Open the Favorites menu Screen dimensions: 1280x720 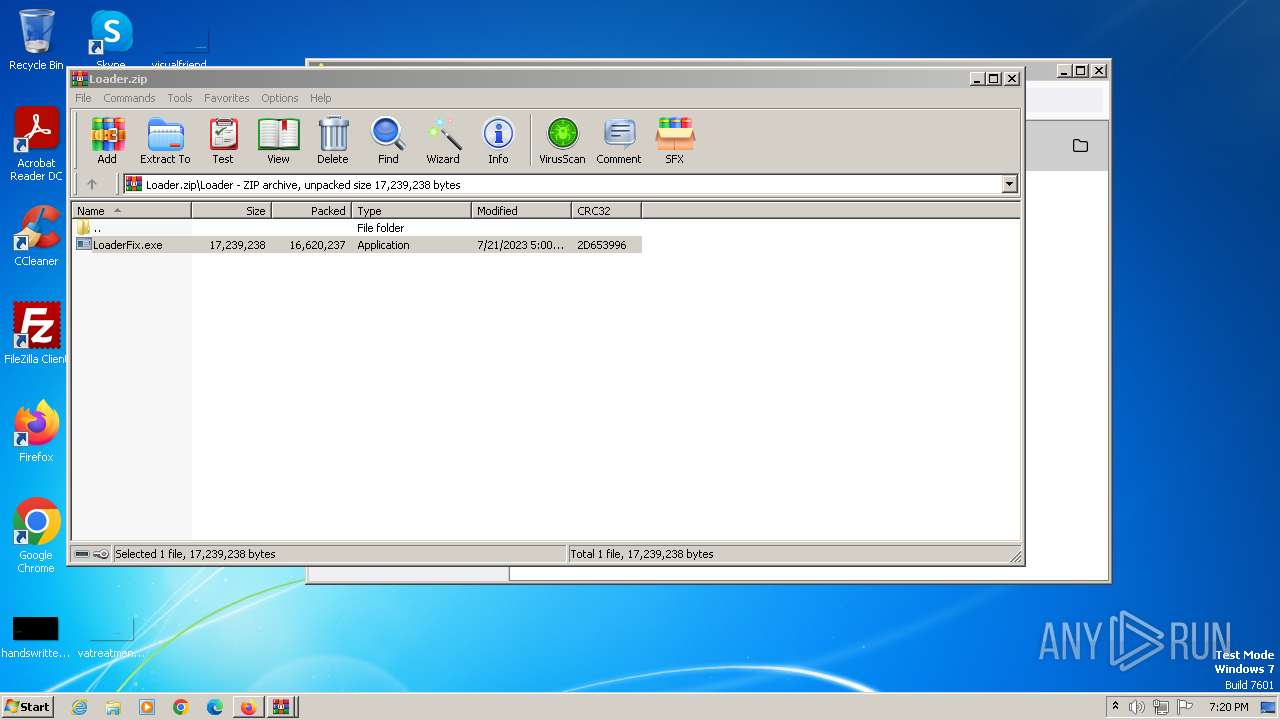pos(227,98)
